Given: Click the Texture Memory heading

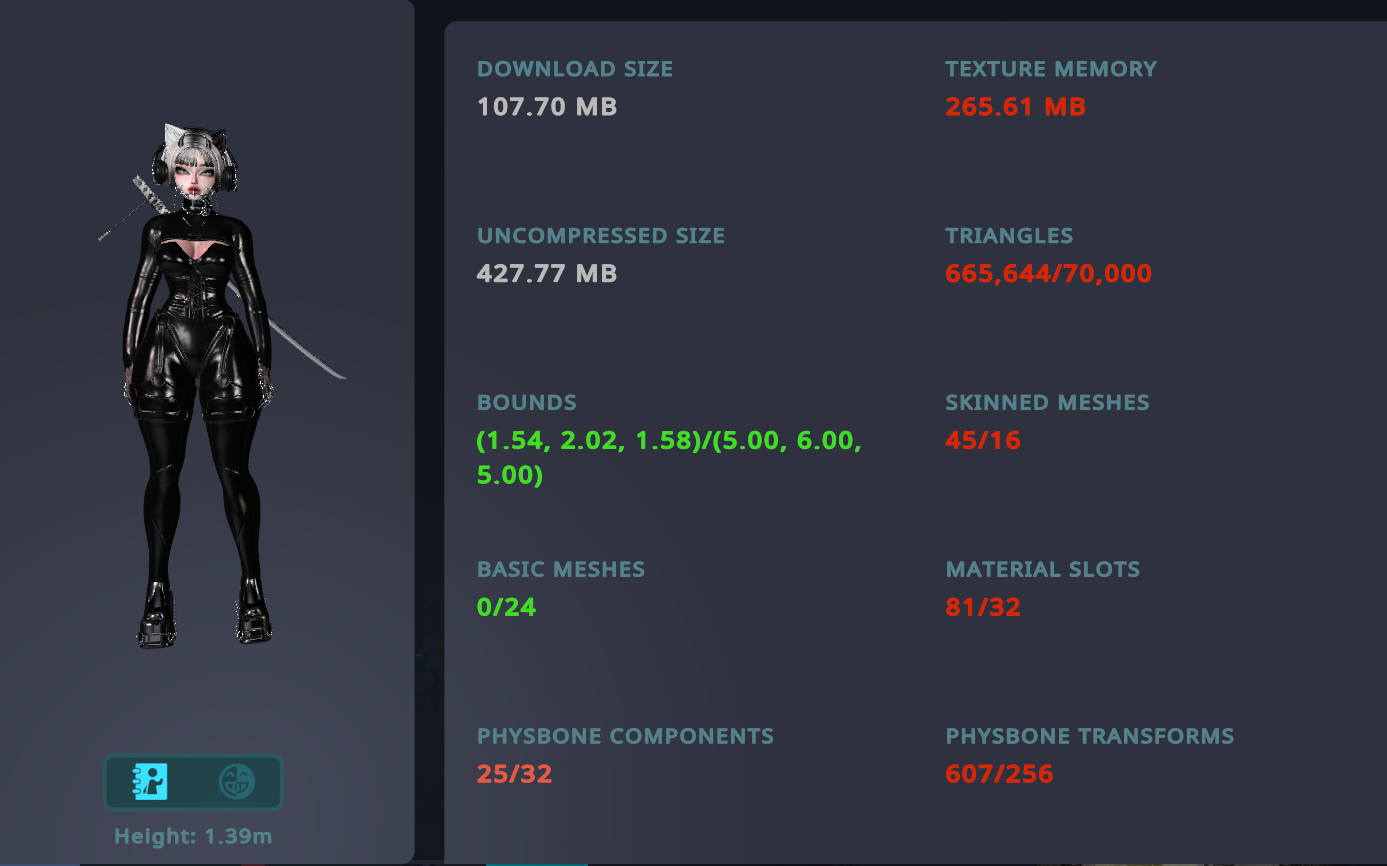Looking at the screenshot, I should point(1051,69).
